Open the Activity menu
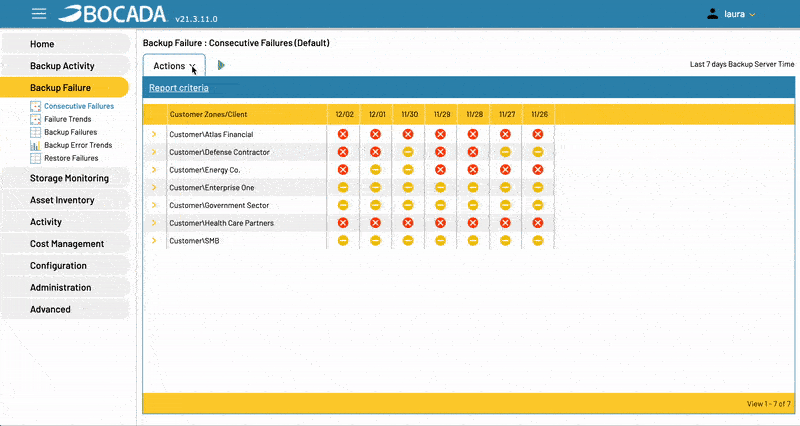The height and width of the screenshot is (426, 800). pyautogui.click(x=65, y=222)
